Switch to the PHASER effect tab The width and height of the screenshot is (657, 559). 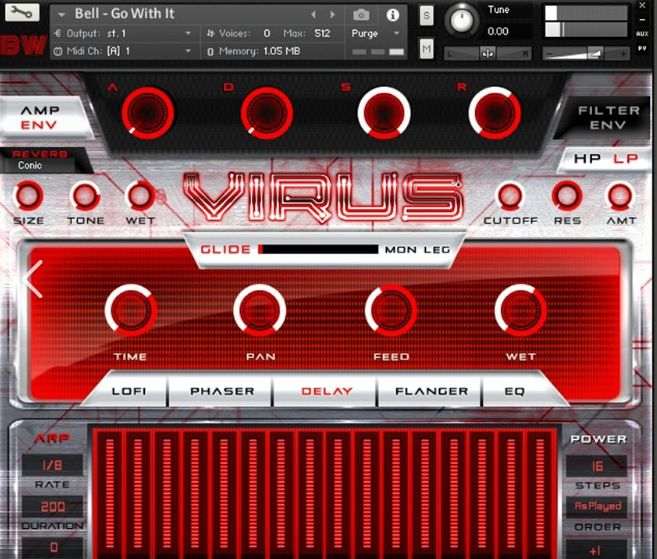(222, 391)
